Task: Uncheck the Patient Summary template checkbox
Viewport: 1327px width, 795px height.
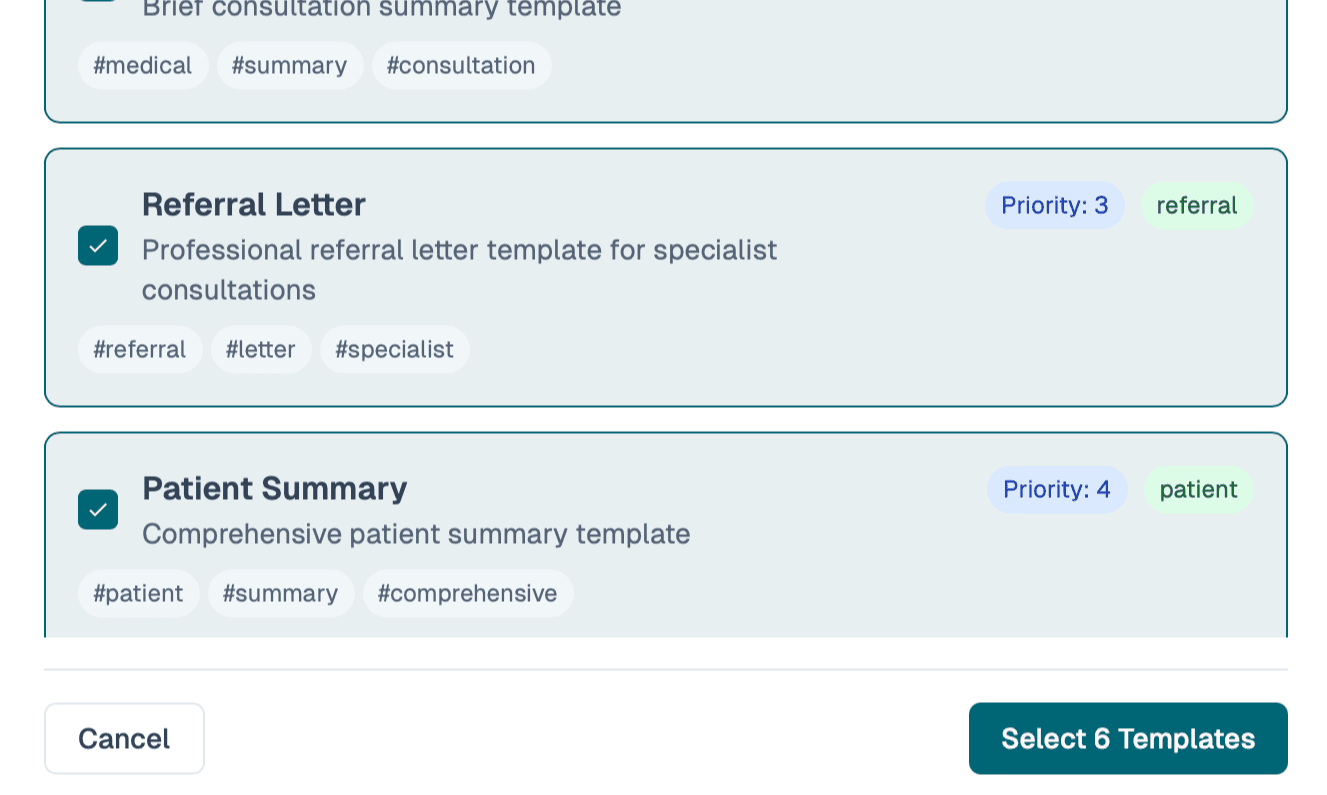Action: pos(97,509)
